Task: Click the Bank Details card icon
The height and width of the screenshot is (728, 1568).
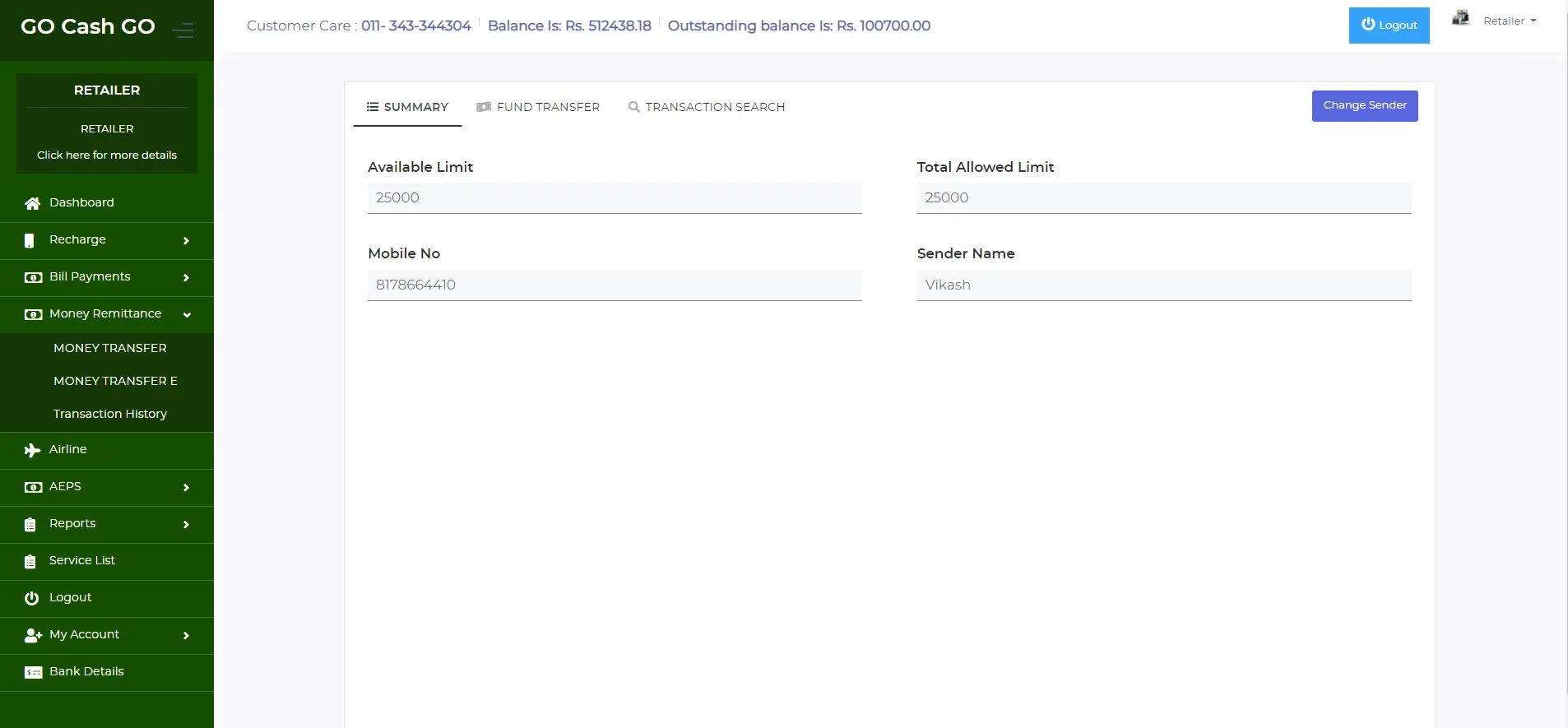Action: pos(33,672)
